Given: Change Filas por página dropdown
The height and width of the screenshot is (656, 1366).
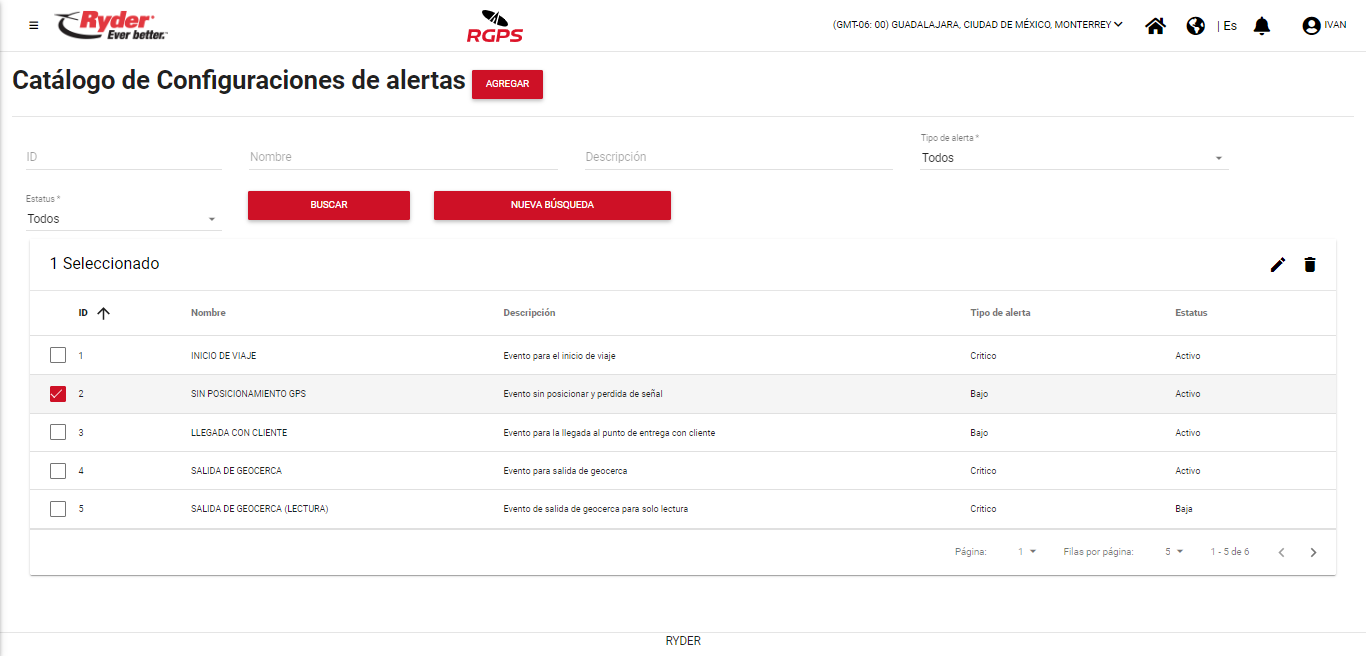Looking at the screenshot, I should pos(1173,552).
